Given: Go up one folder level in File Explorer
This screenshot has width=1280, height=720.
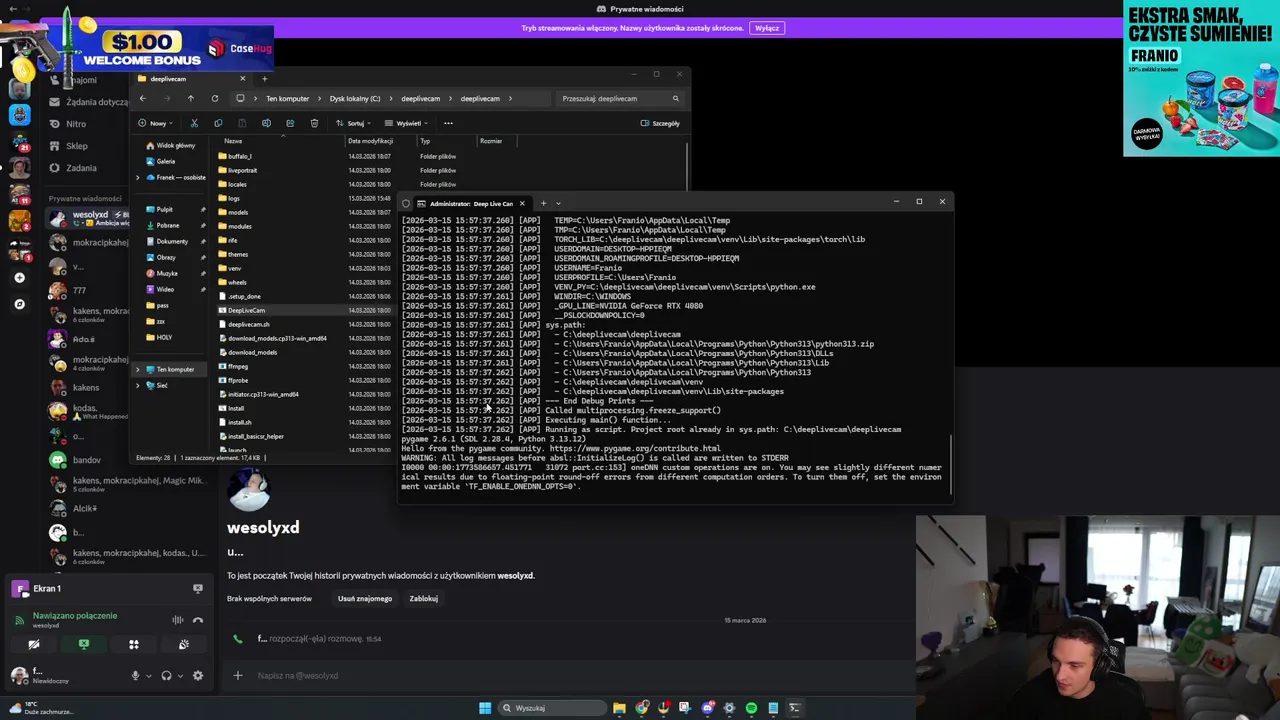Looking at the screenshot, I should 190,98.
